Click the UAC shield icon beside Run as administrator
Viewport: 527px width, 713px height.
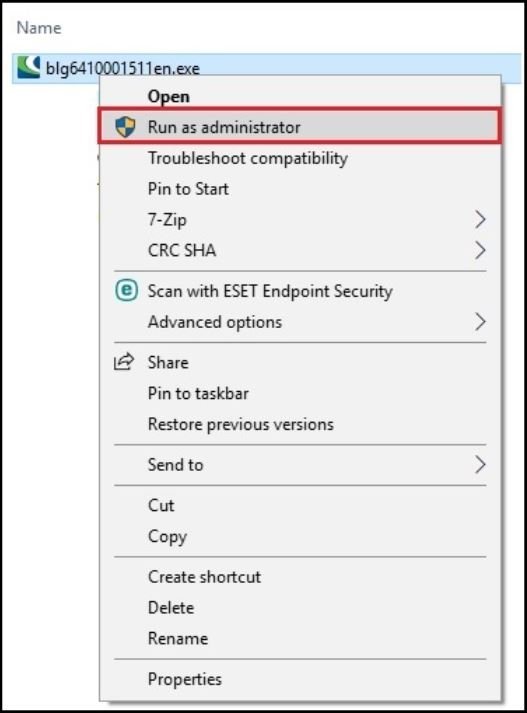click(x=125, y=127)
